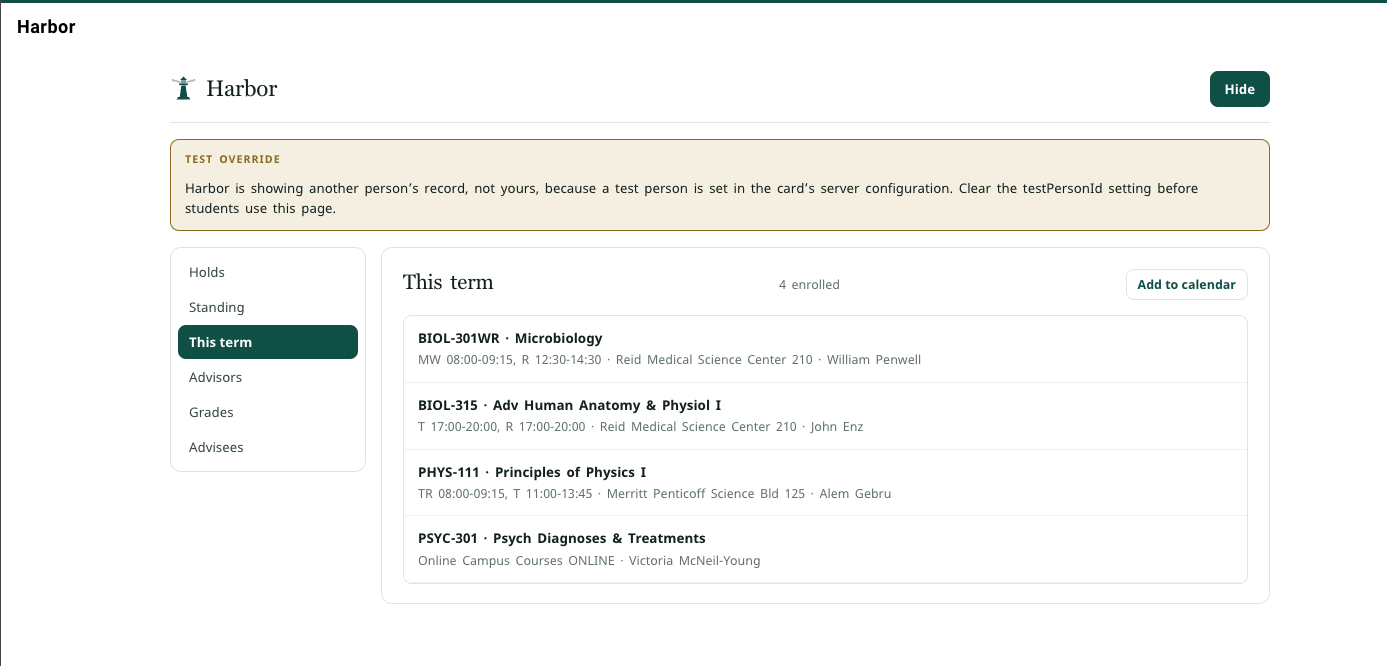Click the TEST OVERRIDE banner label
Viewport: 1387px width, 666px height.
(x=232, y=159)
